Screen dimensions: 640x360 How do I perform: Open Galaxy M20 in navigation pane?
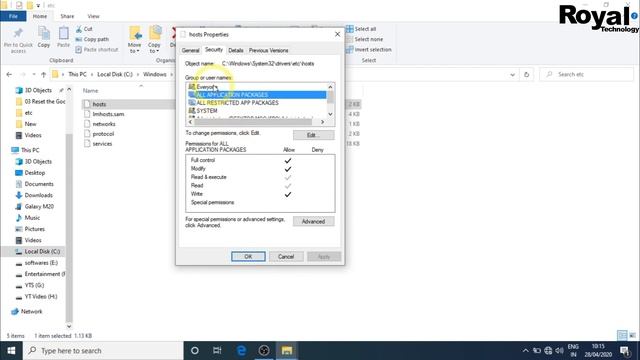click(39, 207)
